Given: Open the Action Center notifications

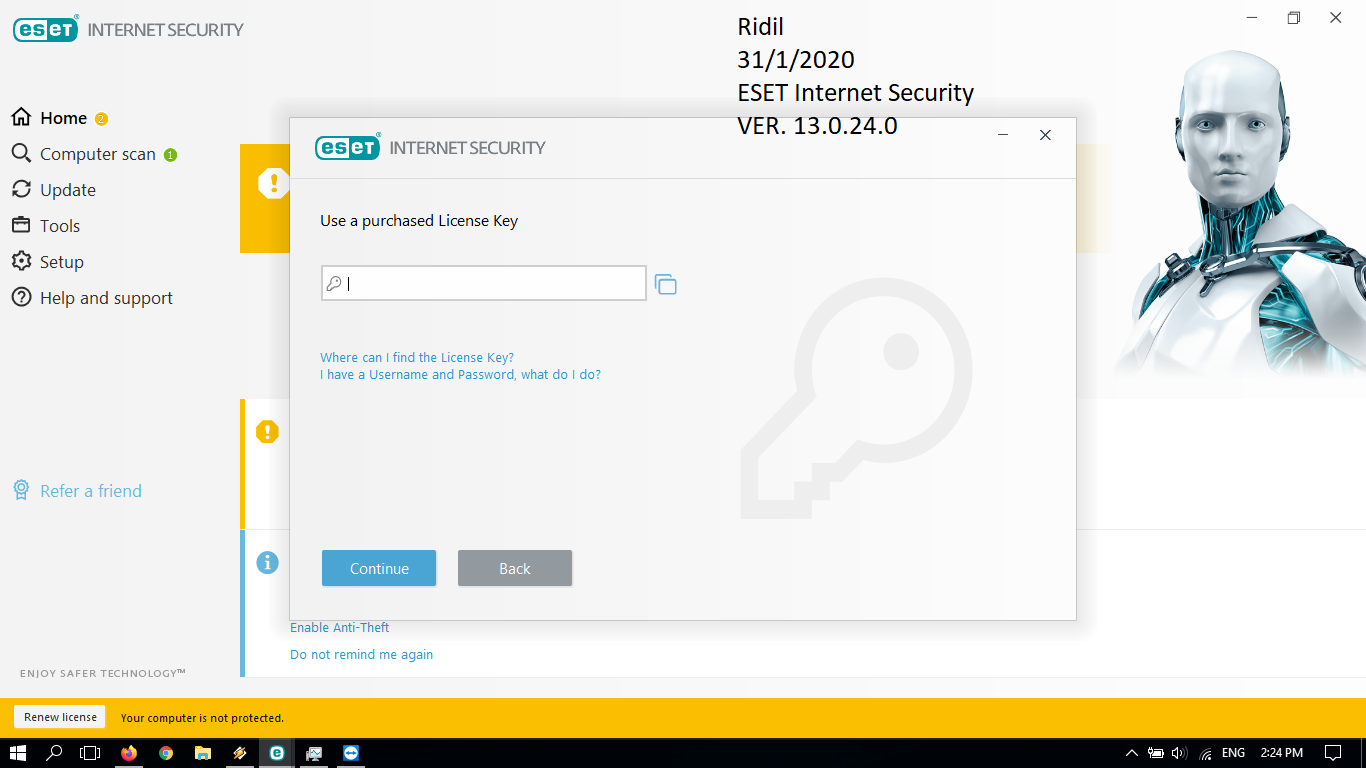Looking at the screenshot, I should (1333, 753).
